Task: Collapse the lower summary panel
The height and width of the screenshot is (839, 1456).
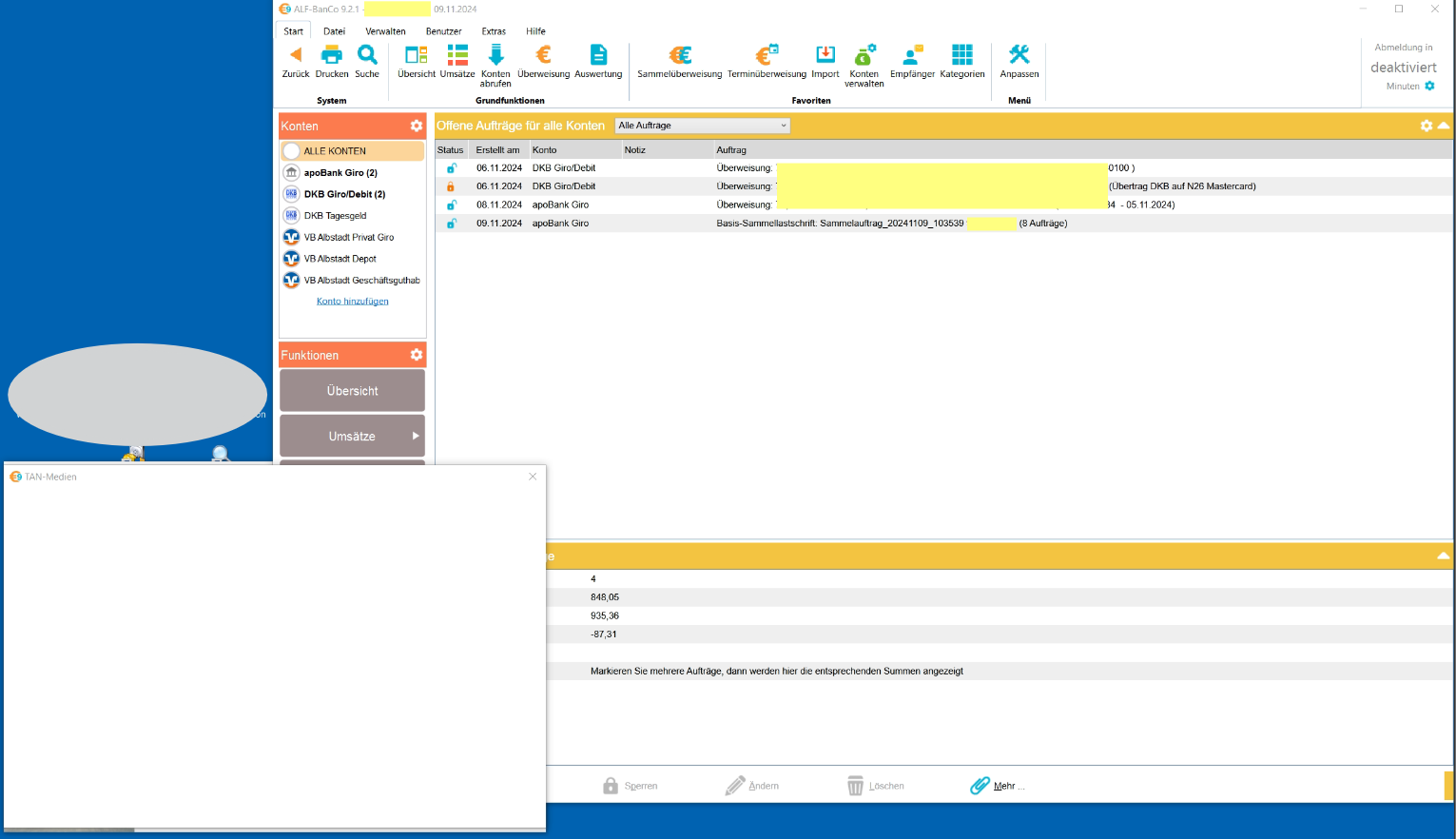Action: coord(1444,556)
